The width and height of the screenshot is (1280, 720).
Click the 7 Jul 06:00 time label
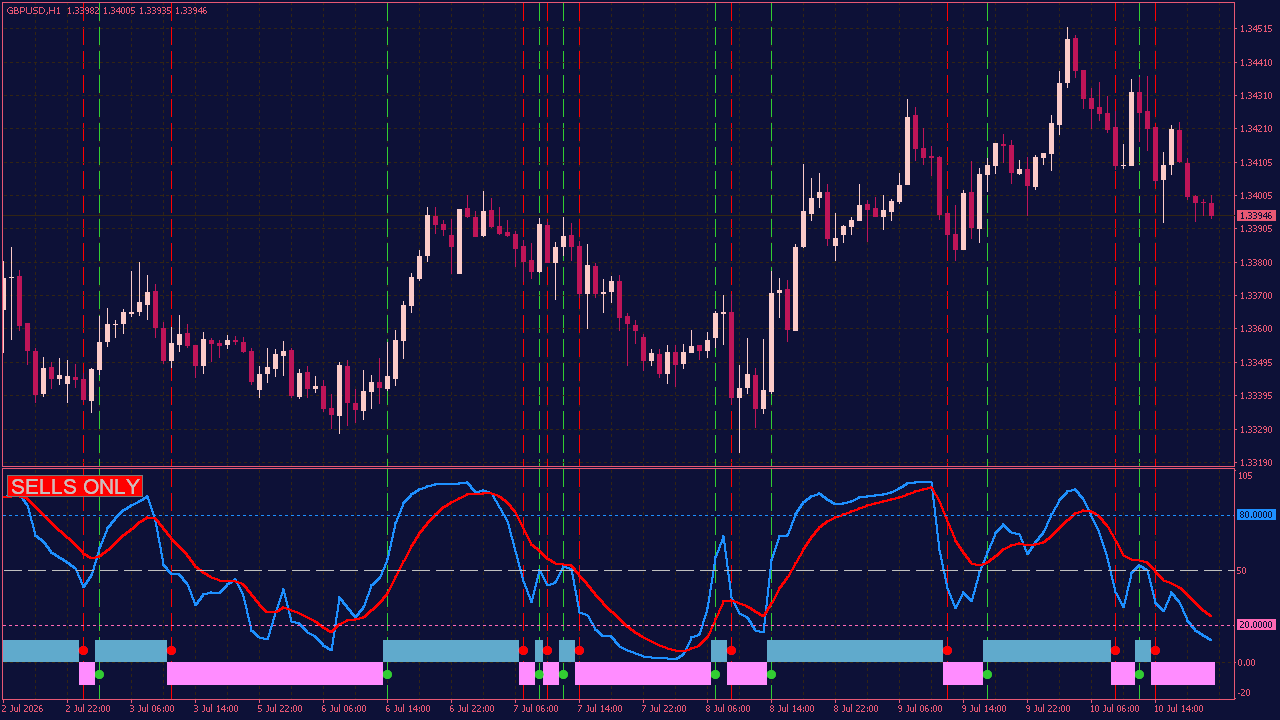tap(536, 708)
